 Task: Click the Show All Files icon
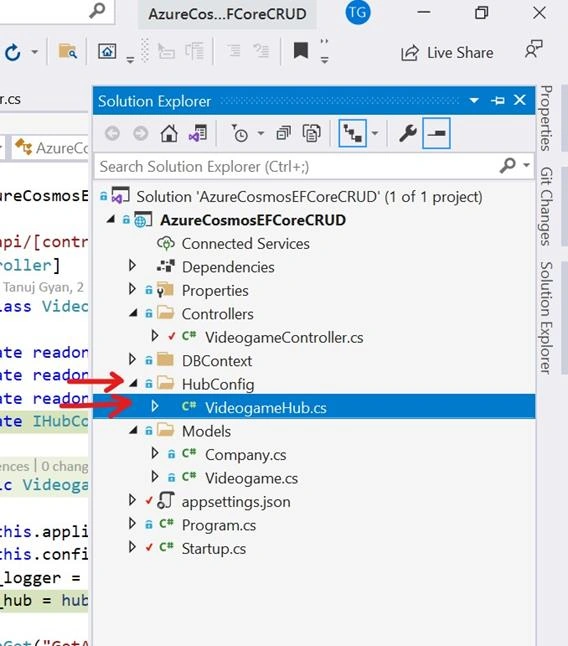(311, 133)
